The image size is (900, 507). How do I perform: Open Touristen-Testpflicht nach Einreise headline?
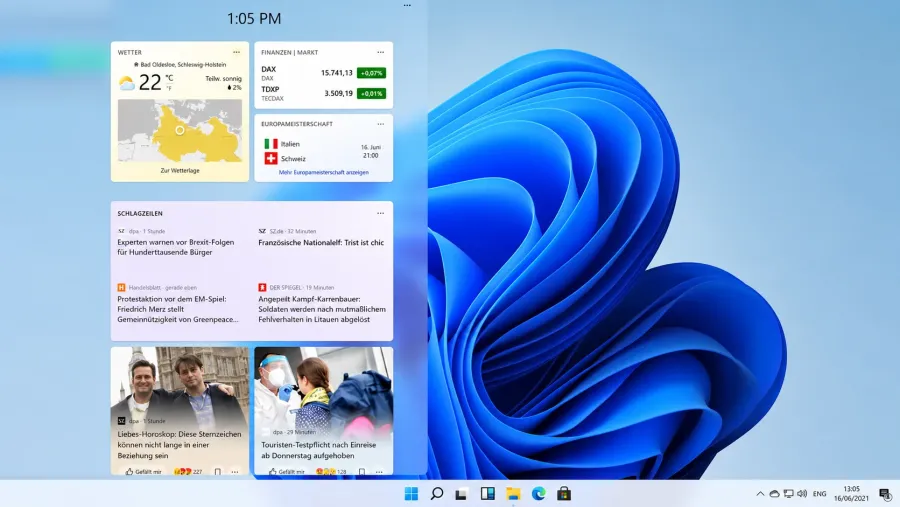(319, 450)
